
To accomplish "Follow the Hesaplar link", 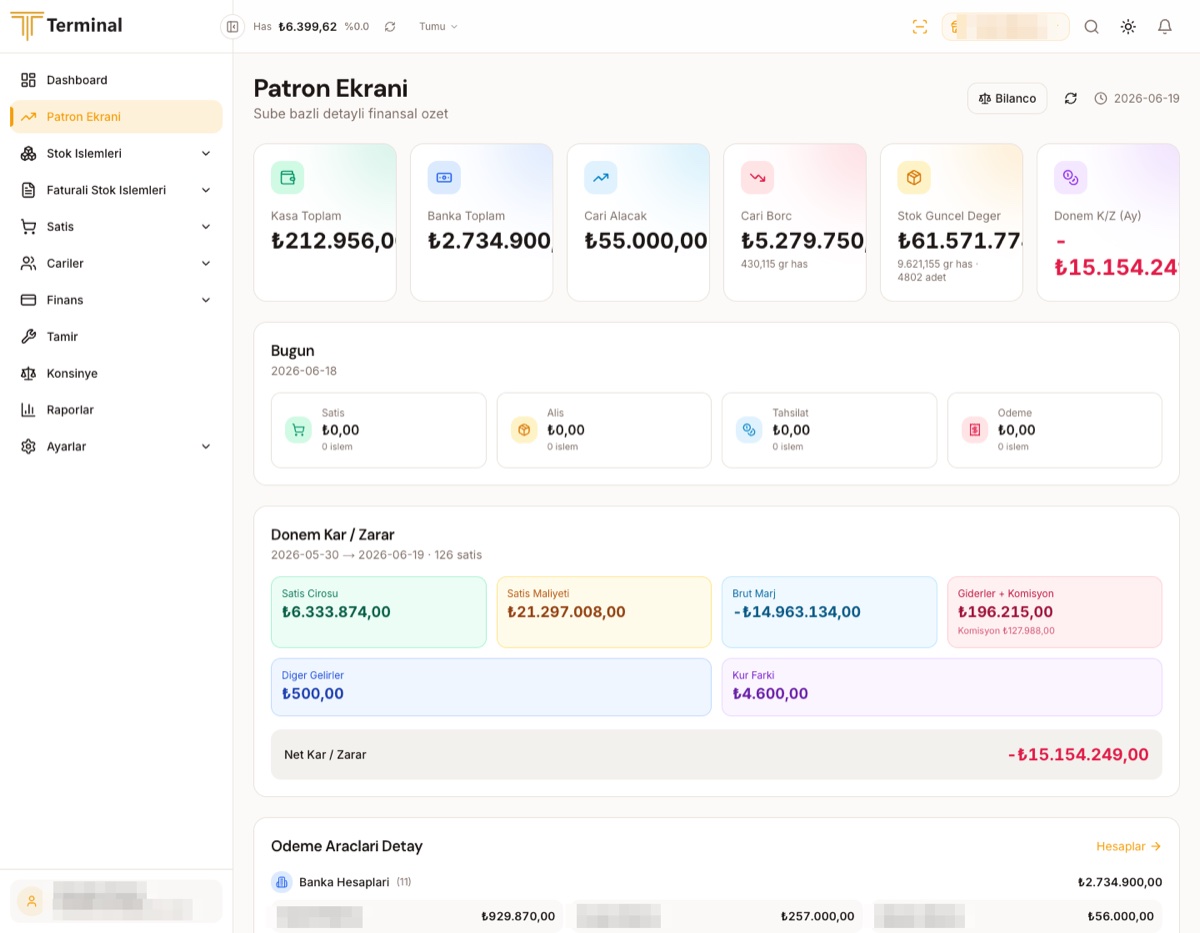I will [1129, 846].
